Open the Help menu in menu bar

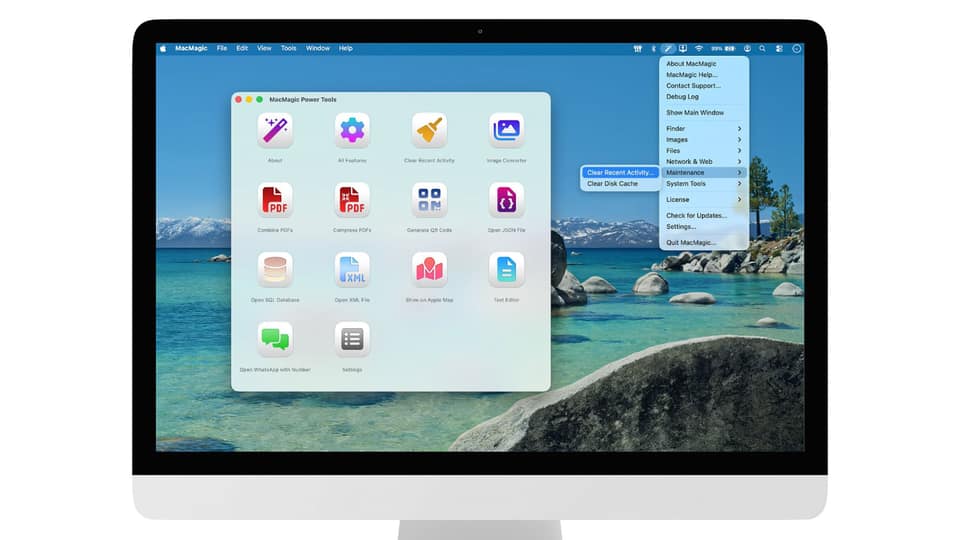345,48
